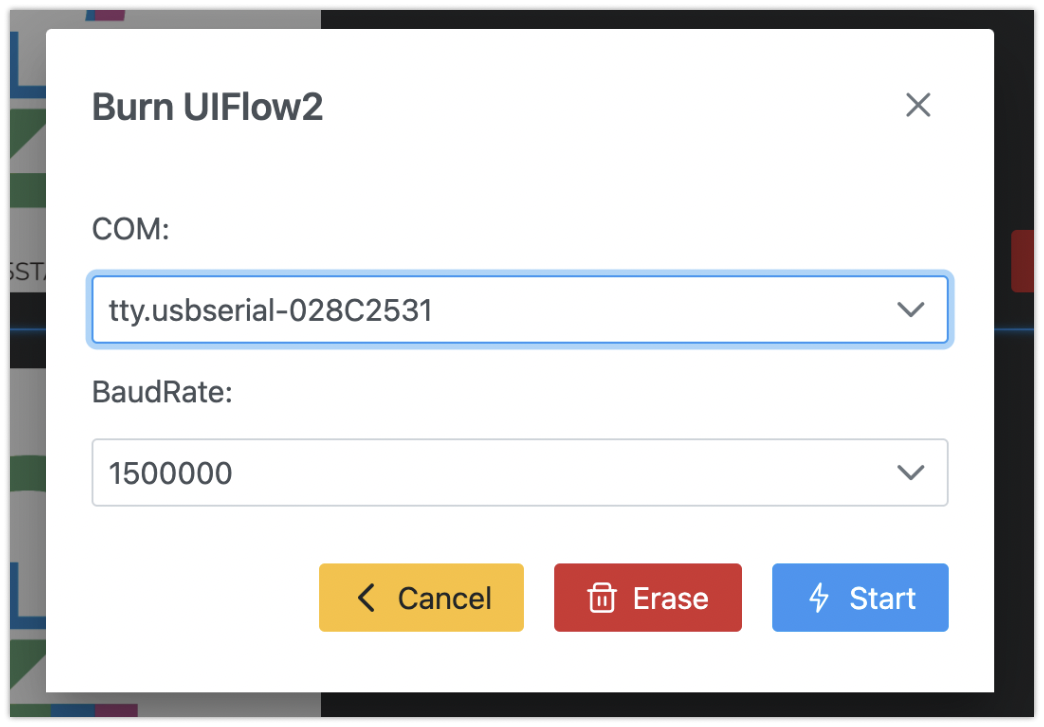Click the red badge peeking out right of the dialog
The width and height of the screenshot is (1044, 727).
pyautogui.click(x=1022, y=261)
